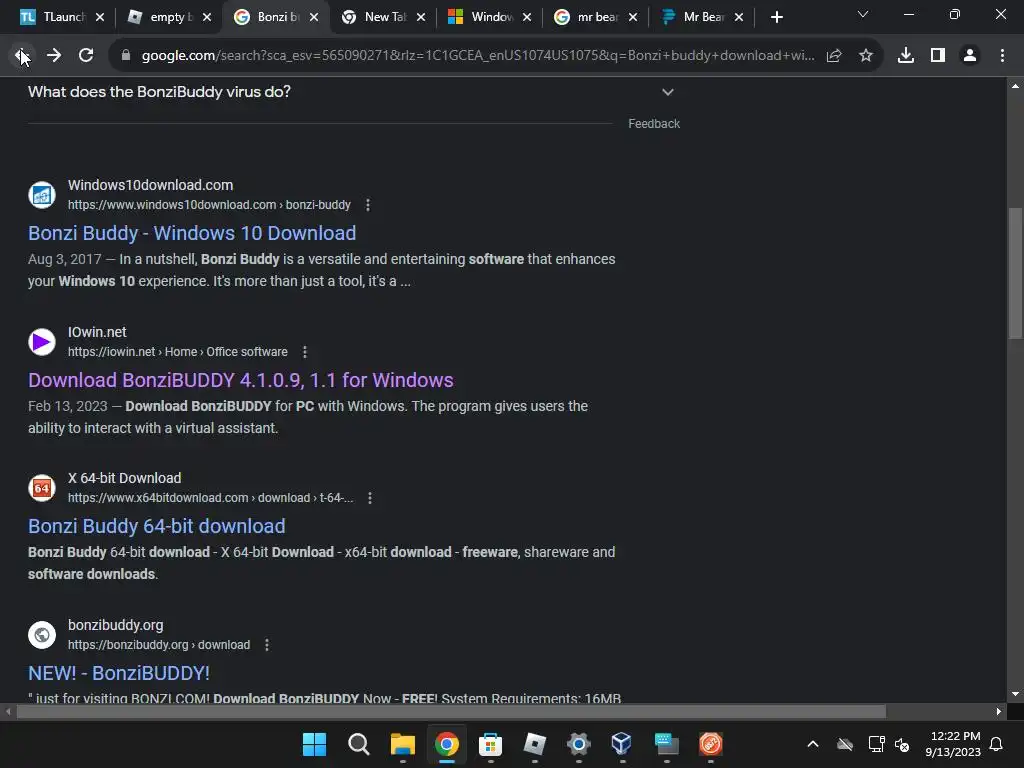This screenshot has width=1024, height=768.
Task: Click Chrome icon in taskbar
Action: pos(447,744)
